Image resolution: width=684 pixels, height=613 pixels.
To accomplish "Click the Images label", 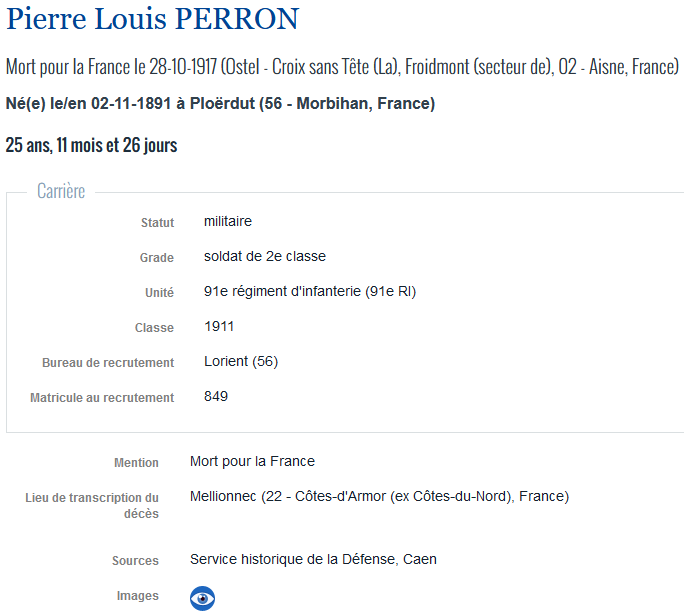I will pos(137,596).
